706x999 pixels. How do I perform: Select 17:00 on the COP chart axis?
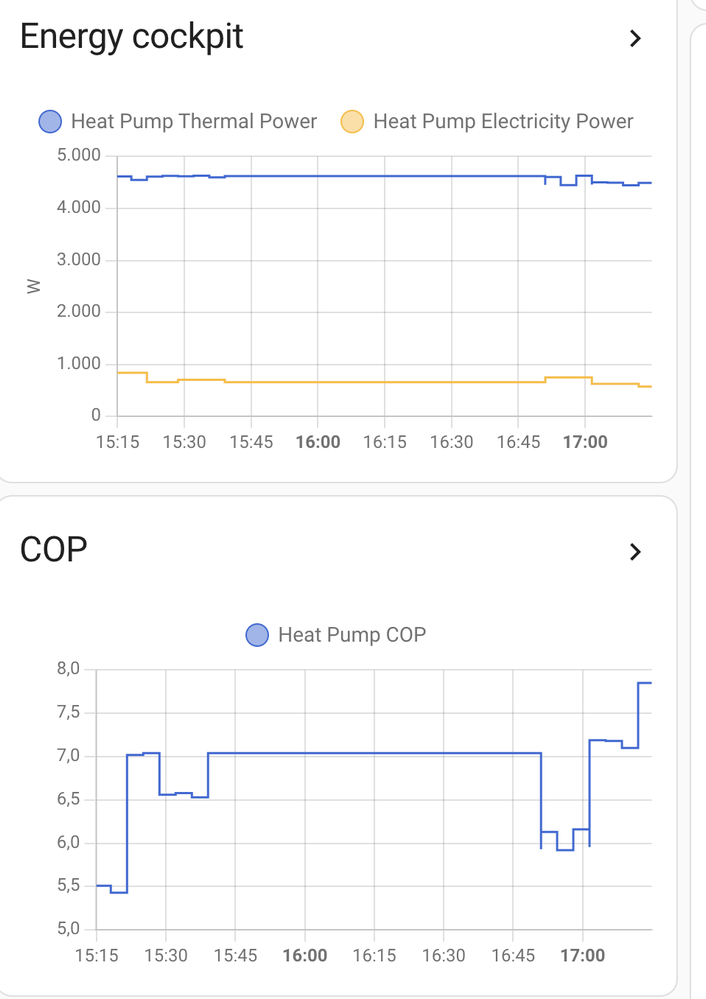(x=582, y=956)
